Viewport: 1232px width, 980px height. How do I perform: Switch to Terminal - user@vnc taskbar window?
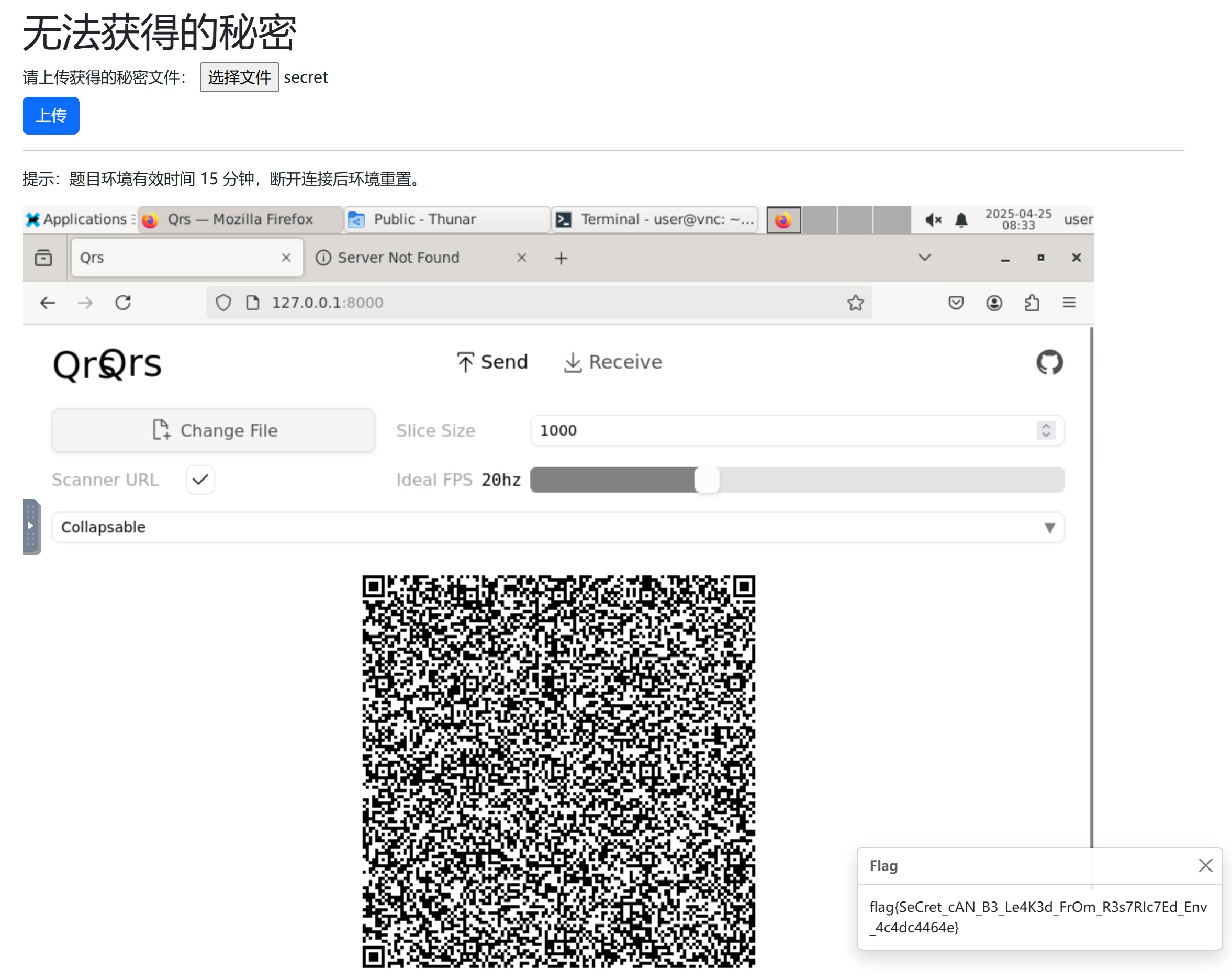tap(655, 219)
